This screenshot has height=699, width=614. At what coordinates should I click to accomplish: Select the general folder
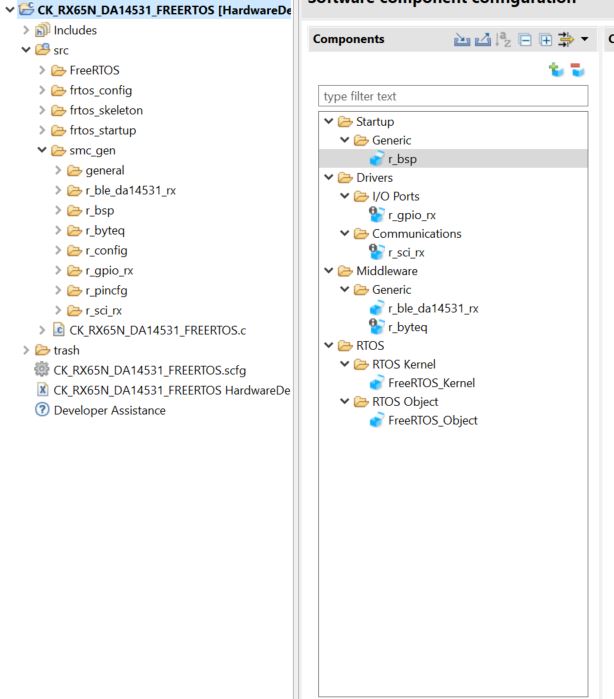[96, 170]
